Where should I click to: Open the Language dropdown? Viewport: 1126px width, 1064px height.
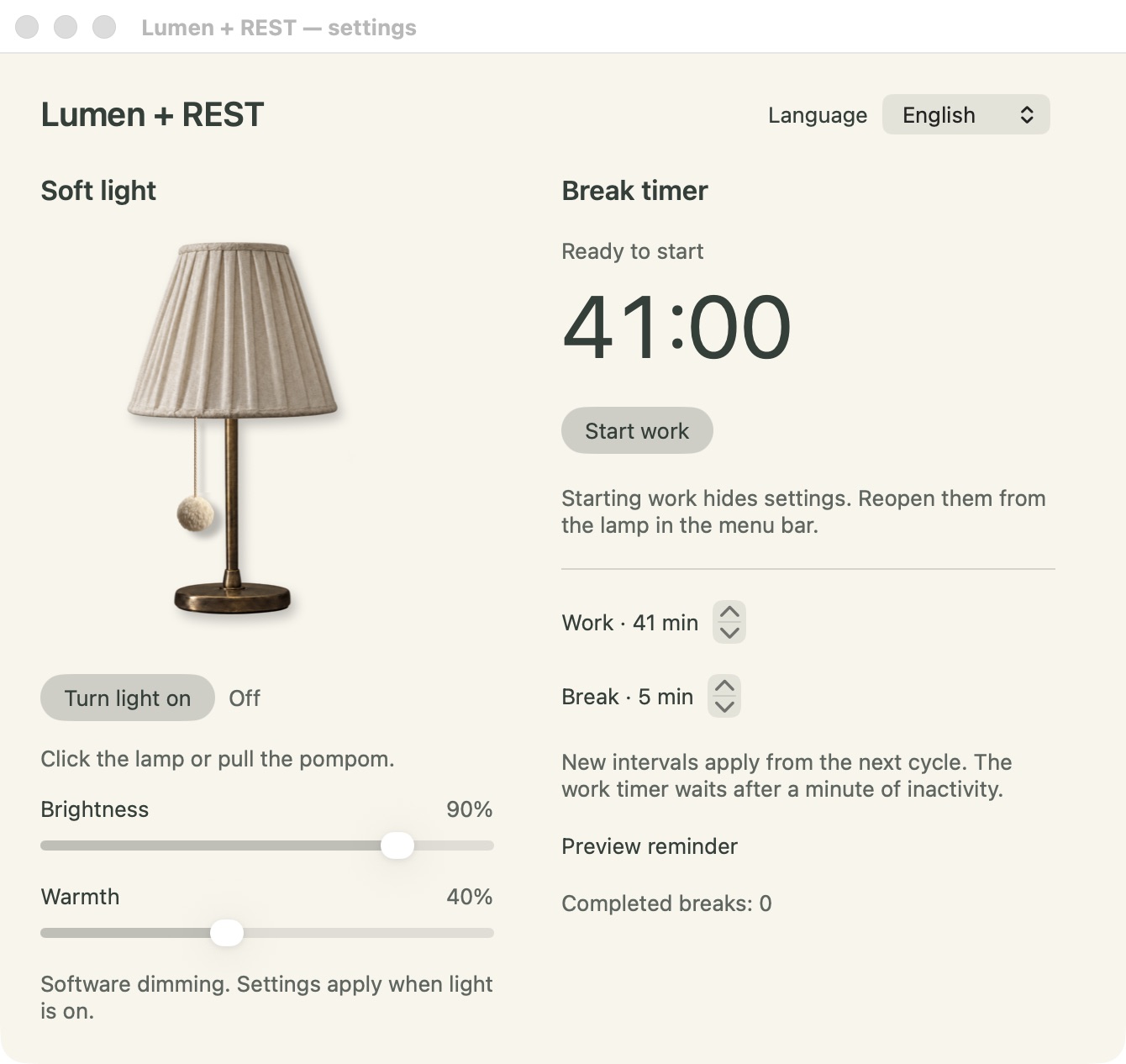point(966,114)
